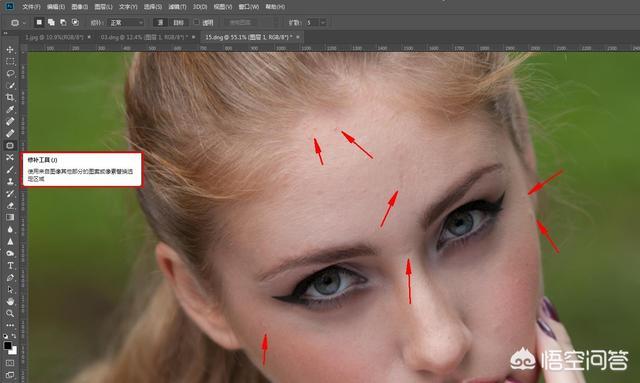The height and width of the screenshot is (383, 640).
Task: Open the 修补 mode dropdown showing 正常
Action: [x=126, y=23]
